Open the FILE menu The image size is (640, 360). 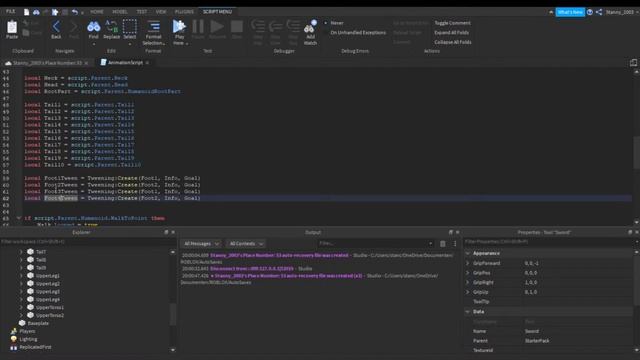pos(11,11)
